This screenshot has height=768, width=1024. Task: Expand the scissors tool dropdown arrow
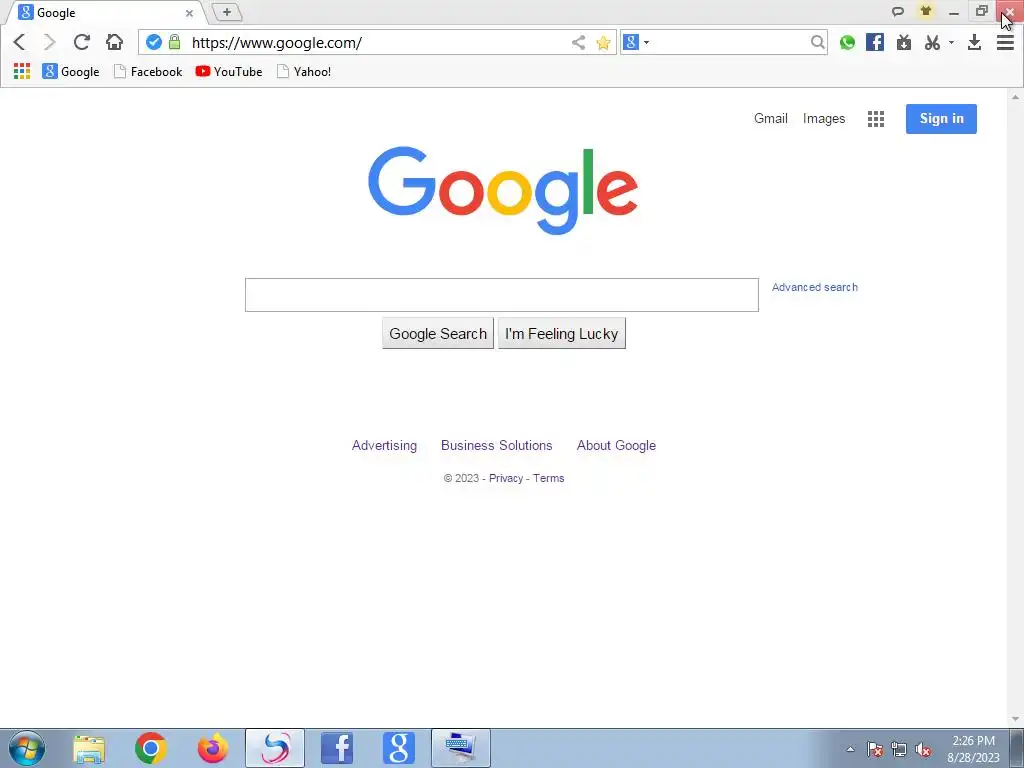952,42
